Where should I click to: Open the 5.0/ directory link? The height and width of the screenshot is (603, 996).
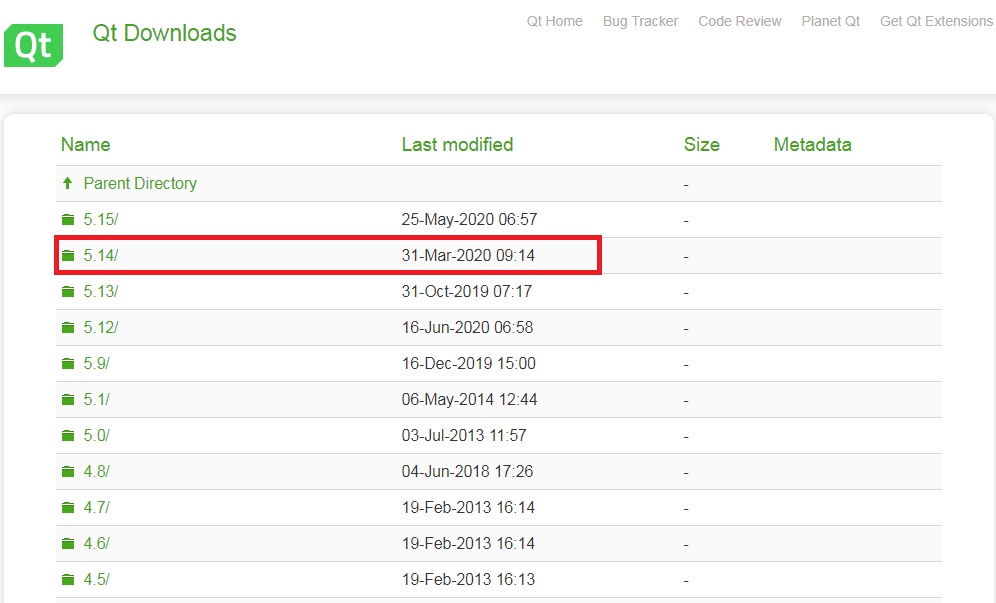[97, 435]
